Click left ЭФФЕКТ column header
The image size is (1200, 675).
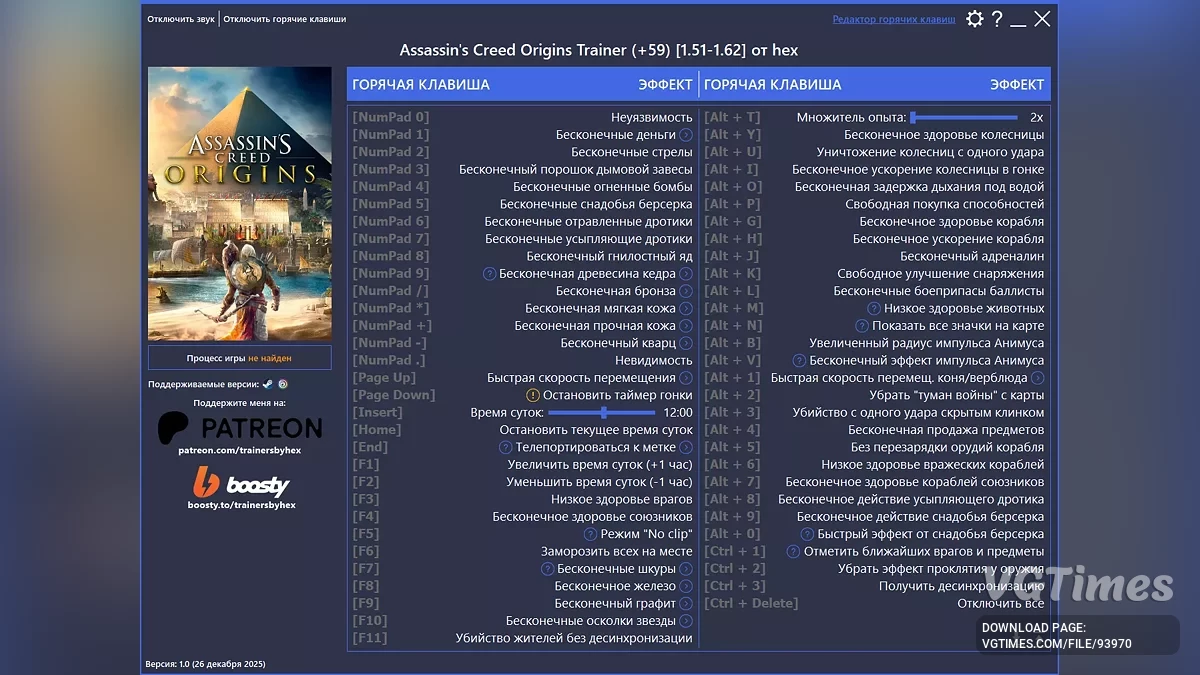pyautogui.click(x=665, y=84)
